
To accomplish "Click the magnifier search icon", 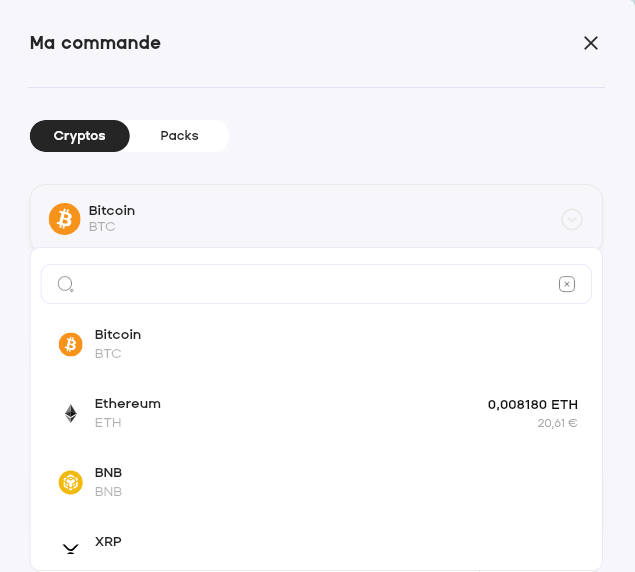I will tap(66, 284).
